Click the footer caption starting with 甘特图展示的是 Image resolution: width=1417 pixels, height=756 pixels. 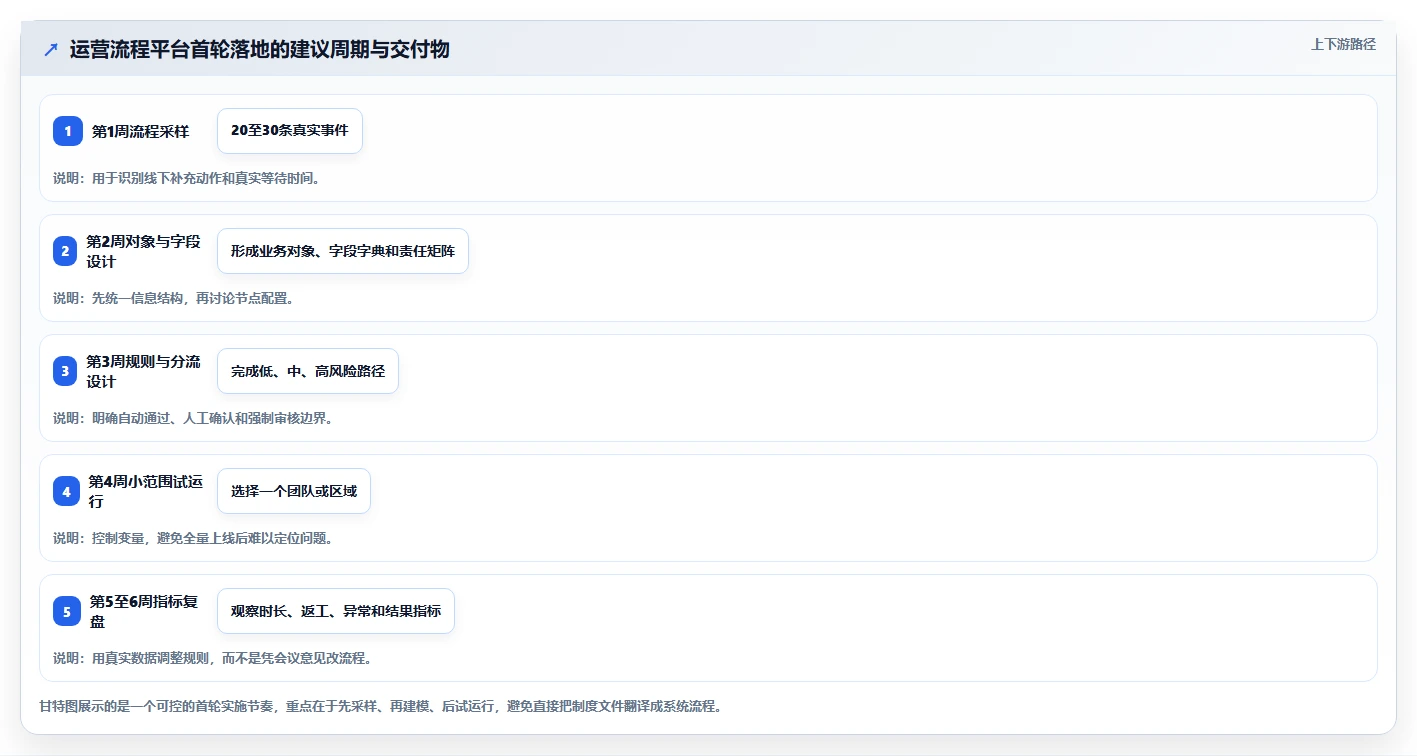pyautogui.click(x=381, y=706)
